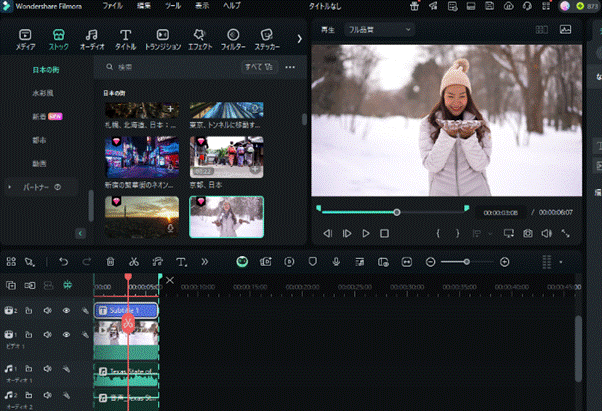Viewport: 602px width, 411px height.
Task: Toggle eye visibility on the Subtitle track
Action: tap(67, 311)
